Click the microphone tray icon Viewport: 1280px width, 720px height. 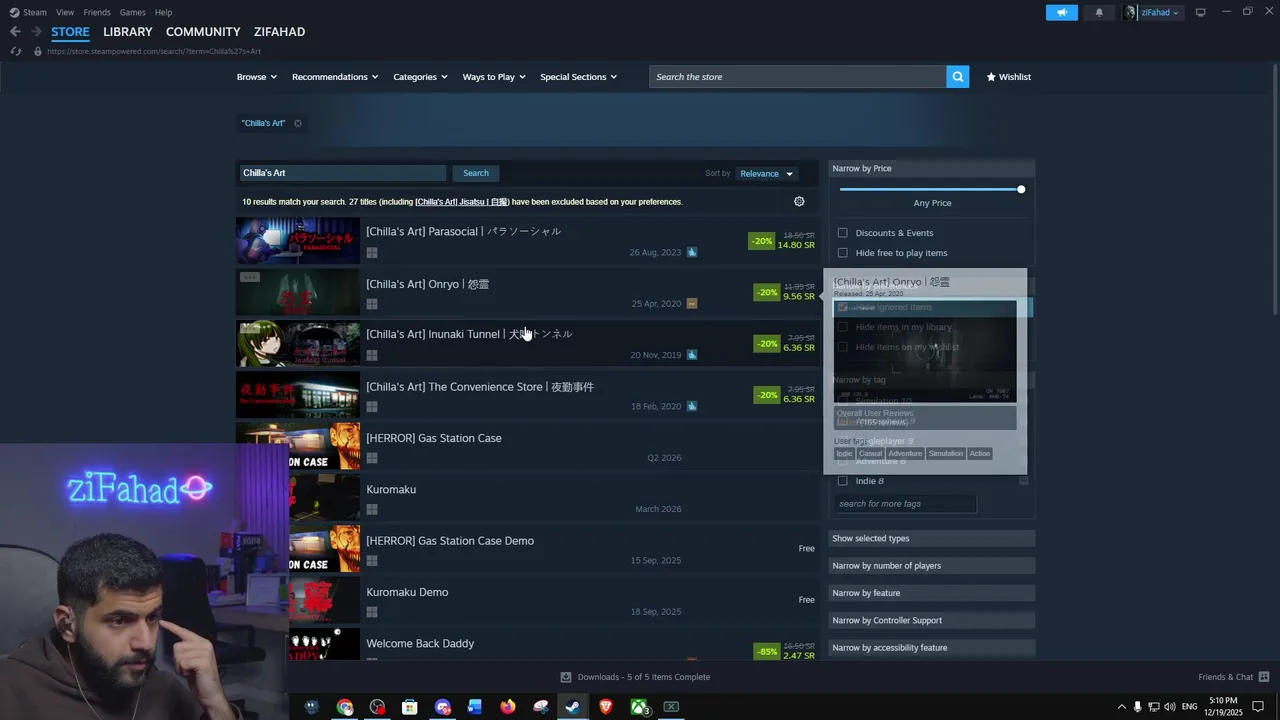[1137, 707]
